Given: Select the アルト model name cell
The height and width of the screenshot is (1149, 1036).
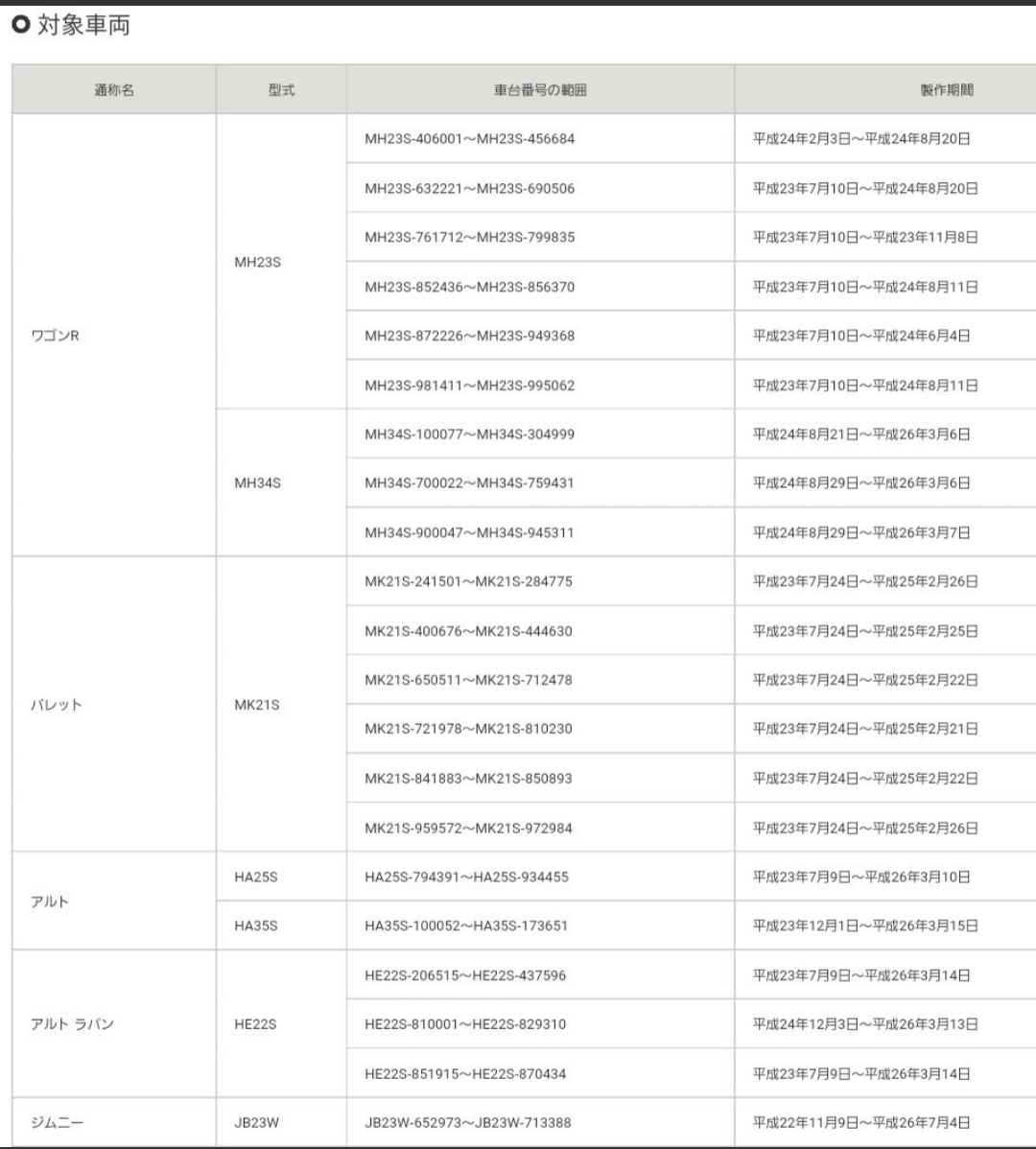Looking at the screenshot, I should [114, 902].
